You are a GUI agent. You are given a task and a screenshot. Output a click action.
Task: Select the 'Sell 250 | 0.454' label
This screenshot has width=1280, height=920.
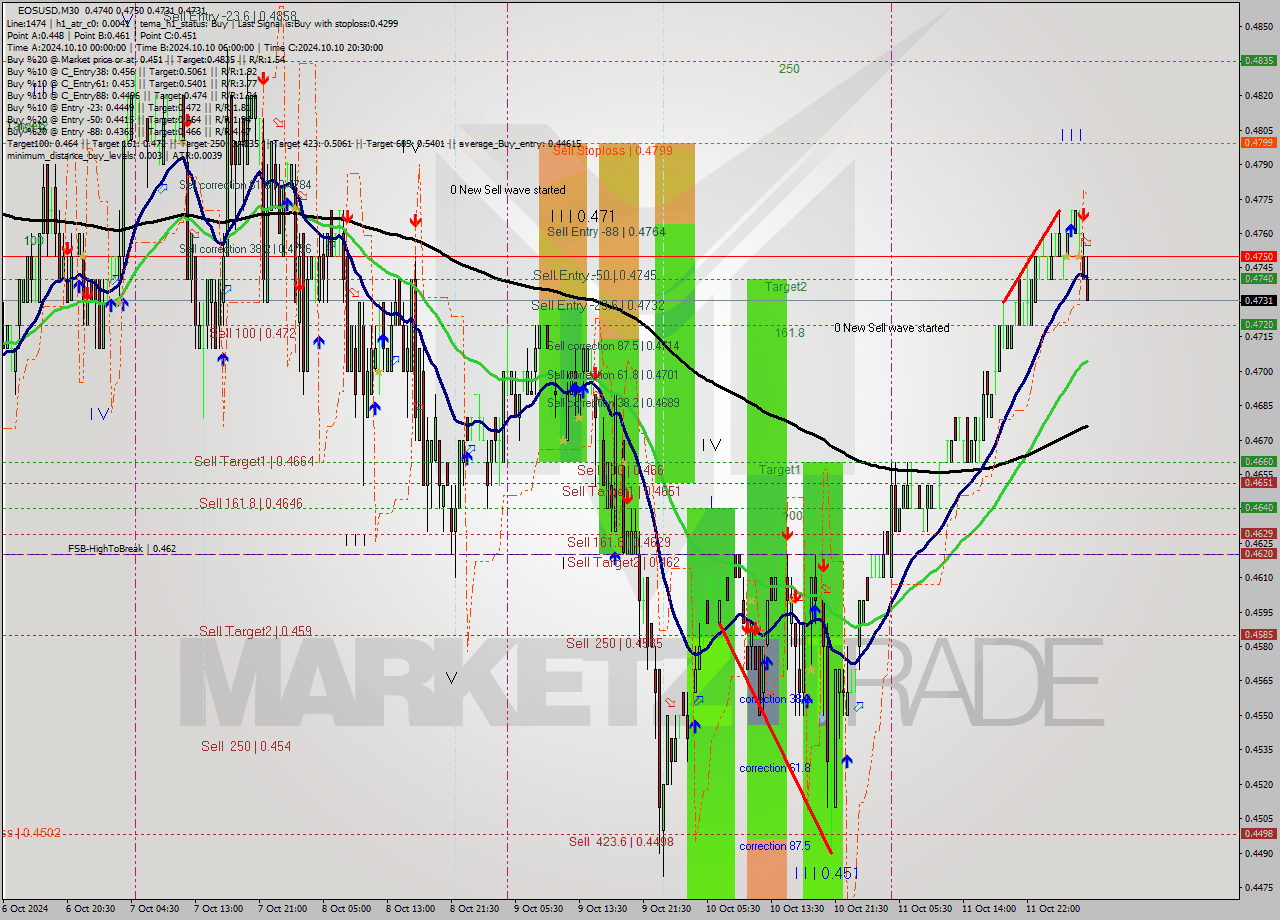pyautogui.click(x=246, y=746)
